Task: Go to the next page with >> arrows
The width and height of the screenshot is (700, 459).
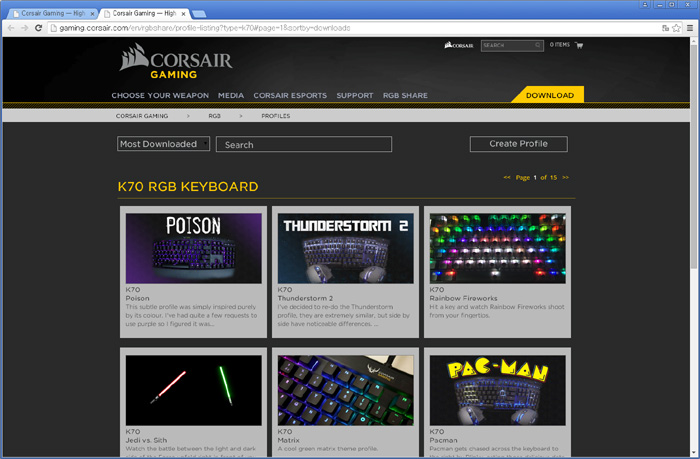Action: (x=565, y=178)
